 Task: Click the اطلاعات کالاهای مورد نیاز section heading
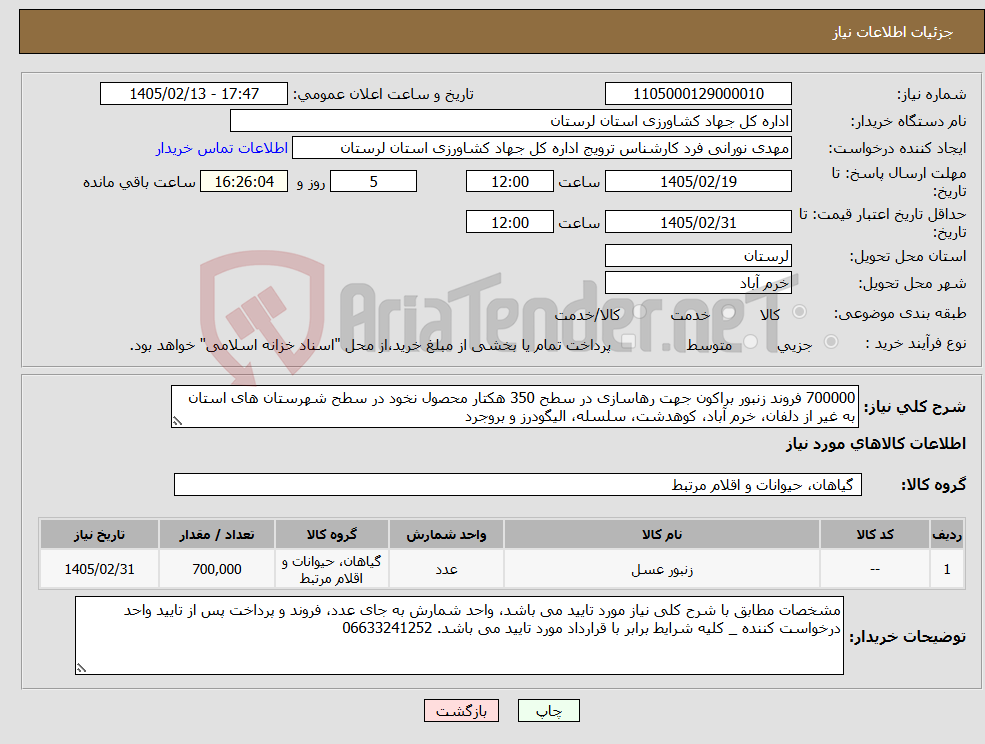(875, 444)
